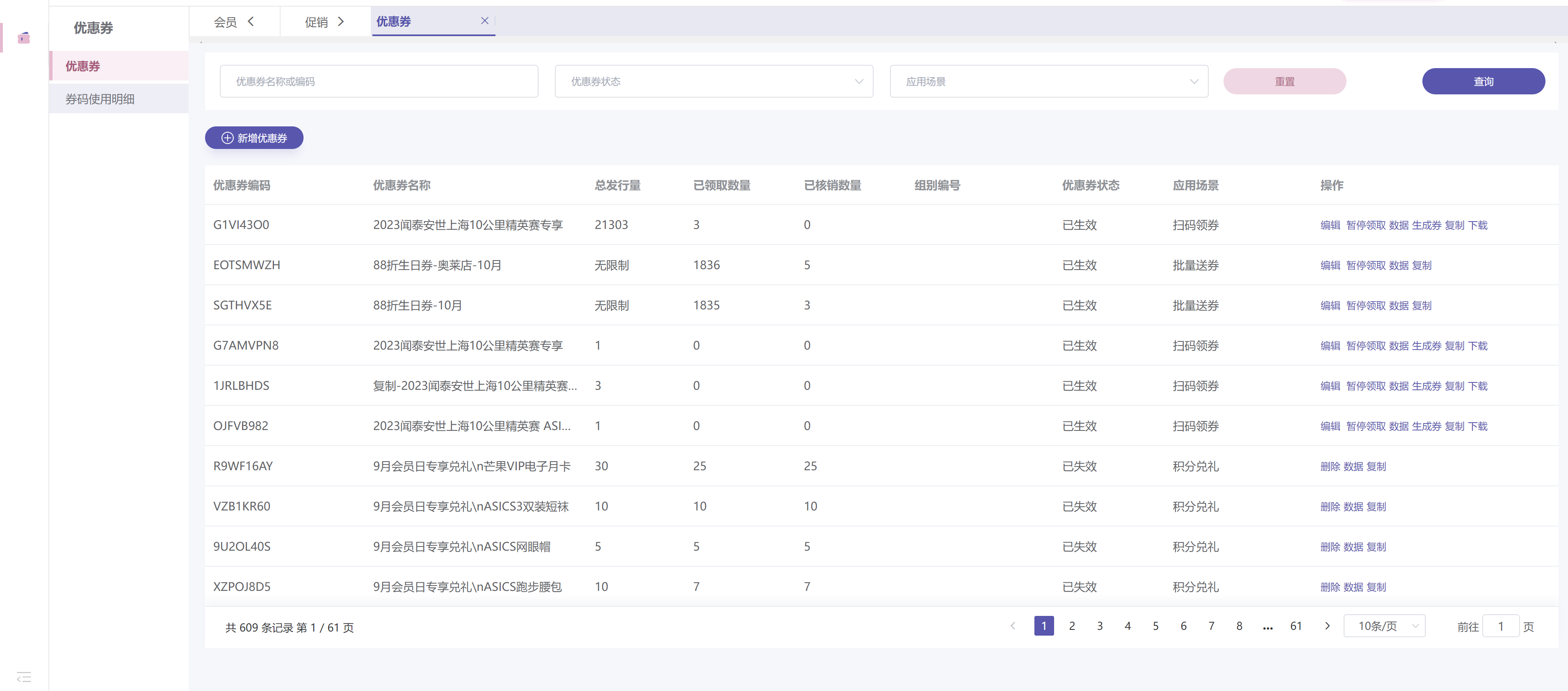Click 编辑 for SGTHVX5E row
The height and width of the screenshot is (691, 1568).
coord(1330,306)
